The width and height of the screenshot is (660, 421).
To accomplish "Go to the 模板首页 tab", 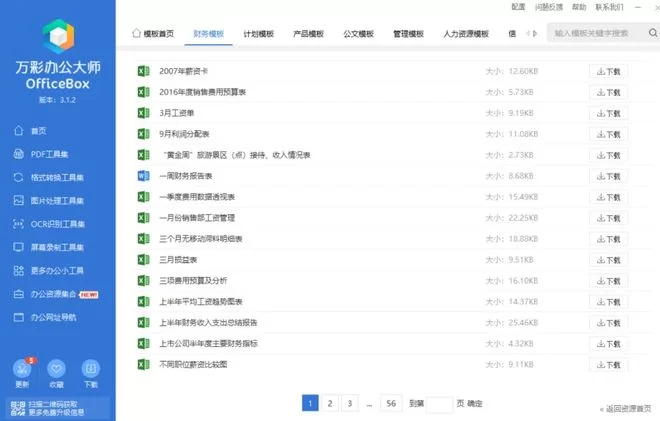I will pos(153,33).
